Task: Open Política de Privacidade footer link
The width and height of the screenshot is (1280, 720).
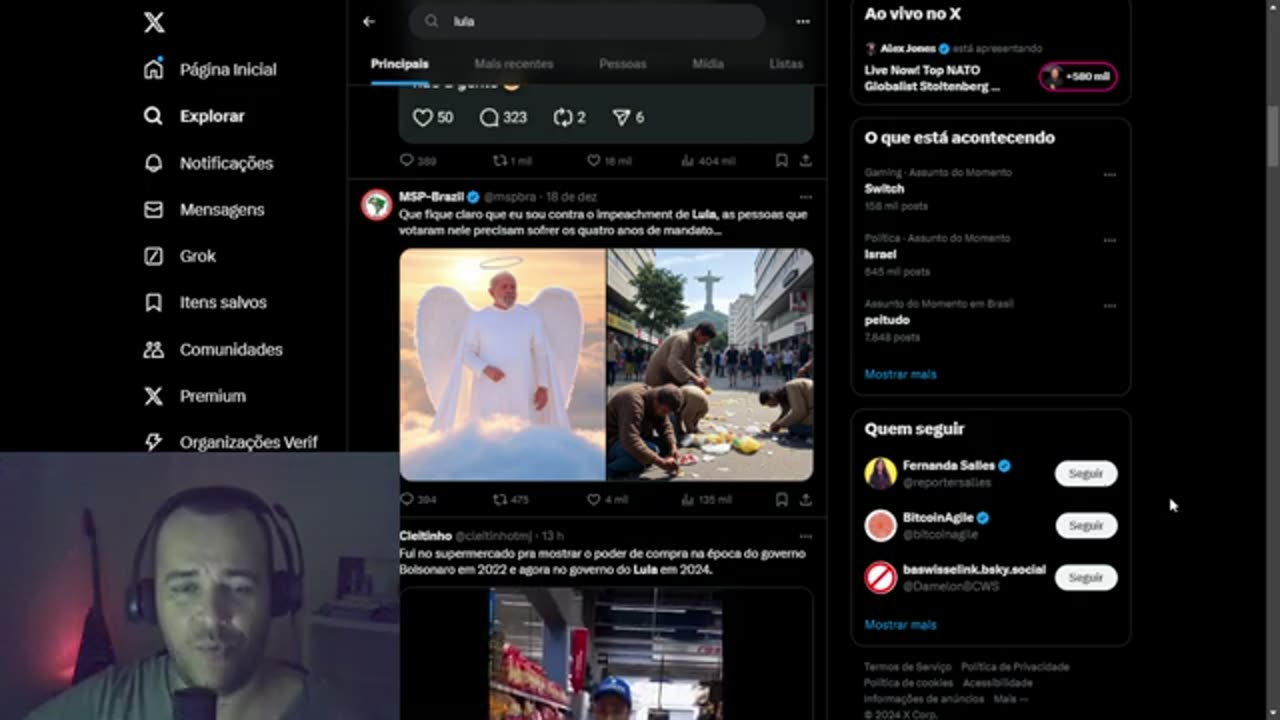Action: (1015, 667)
